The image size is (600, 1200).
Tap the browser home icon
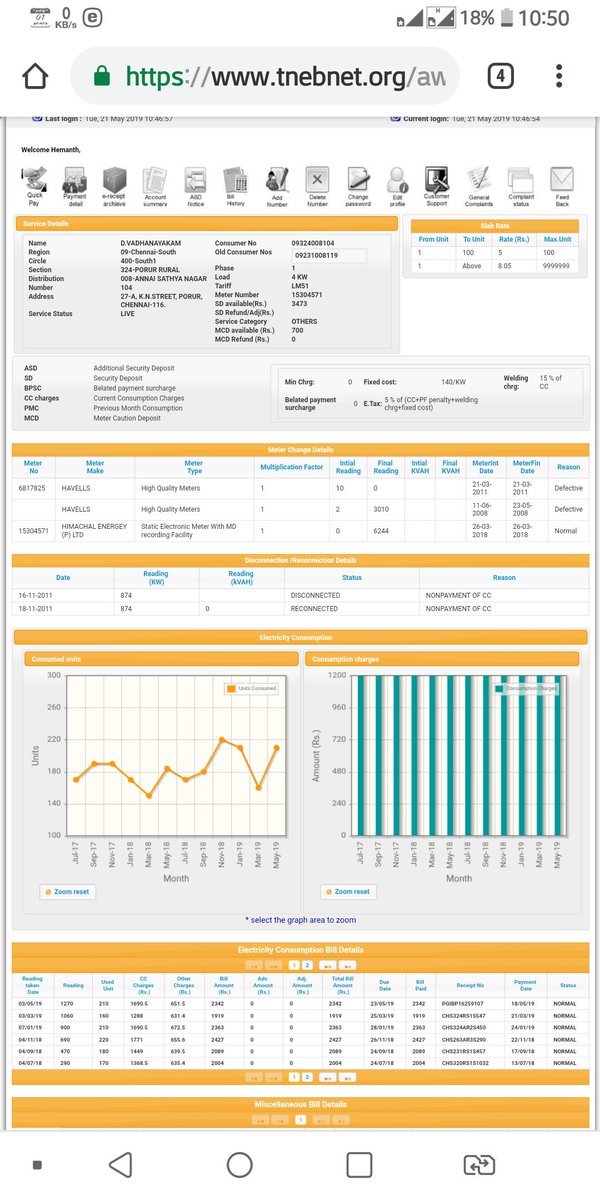pyautogui.click(x=35, y=75)
